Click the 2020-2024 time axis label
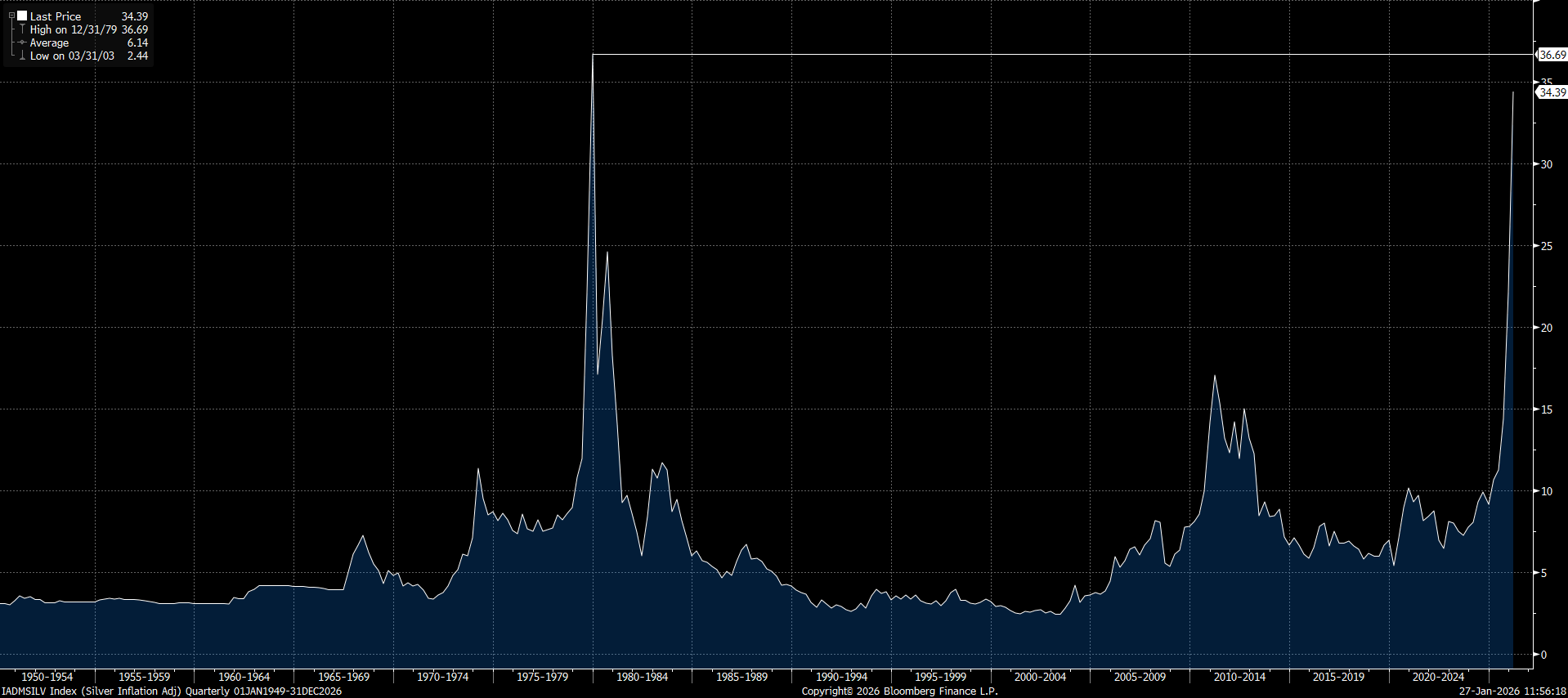The image size is (1568, 698). [1438, 677]
